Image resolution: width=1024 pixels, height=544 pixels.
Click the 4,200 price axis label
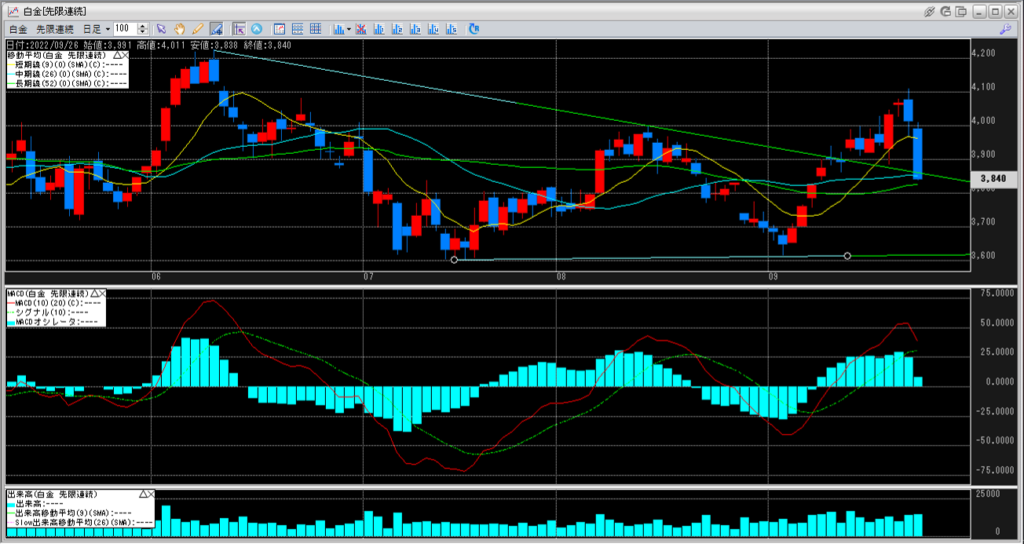pyautogui.click(x=984, y=53)
